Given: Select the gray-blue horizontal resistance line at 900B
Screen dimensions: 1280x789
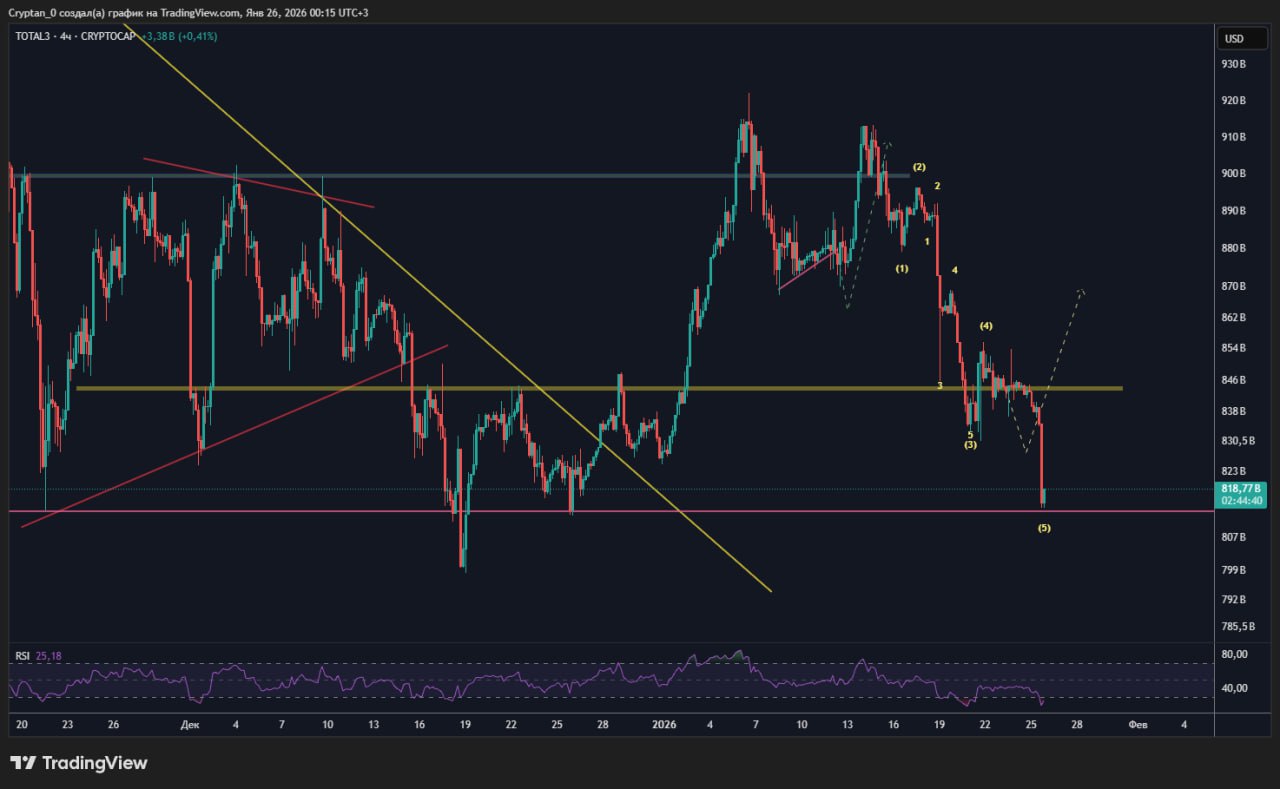Looking at the screenshot, I should (x=500, y=176).
